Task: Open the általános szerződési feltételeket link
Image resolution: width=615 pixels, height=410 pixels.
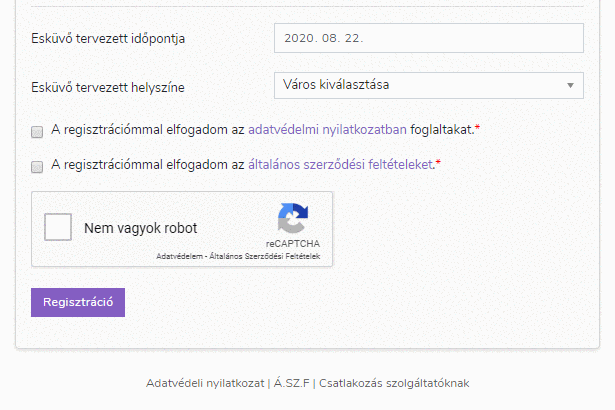Action: click(340, 164)
